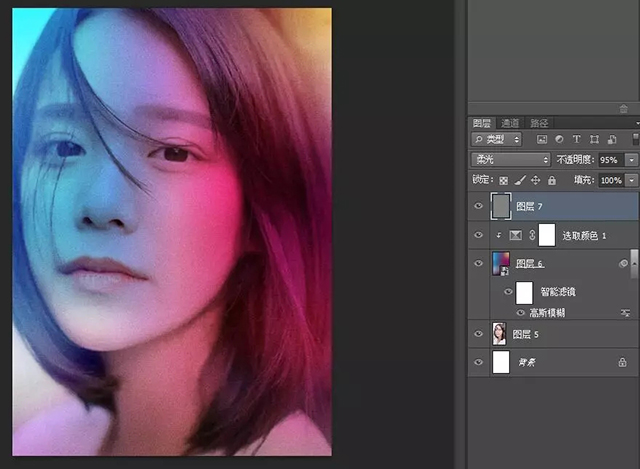Click the smart object filter icon
This screenshot has height=469, width=640.
pyautogui.click(x=611, y=139)
